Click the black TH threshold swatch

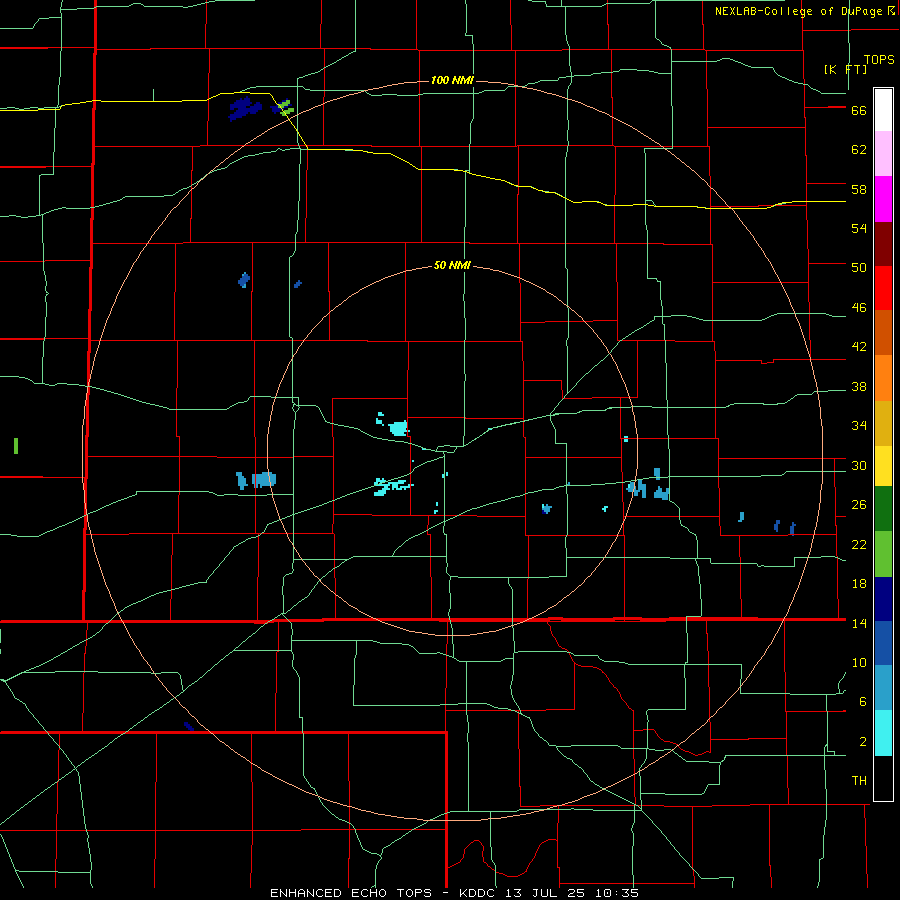(883, 778)
